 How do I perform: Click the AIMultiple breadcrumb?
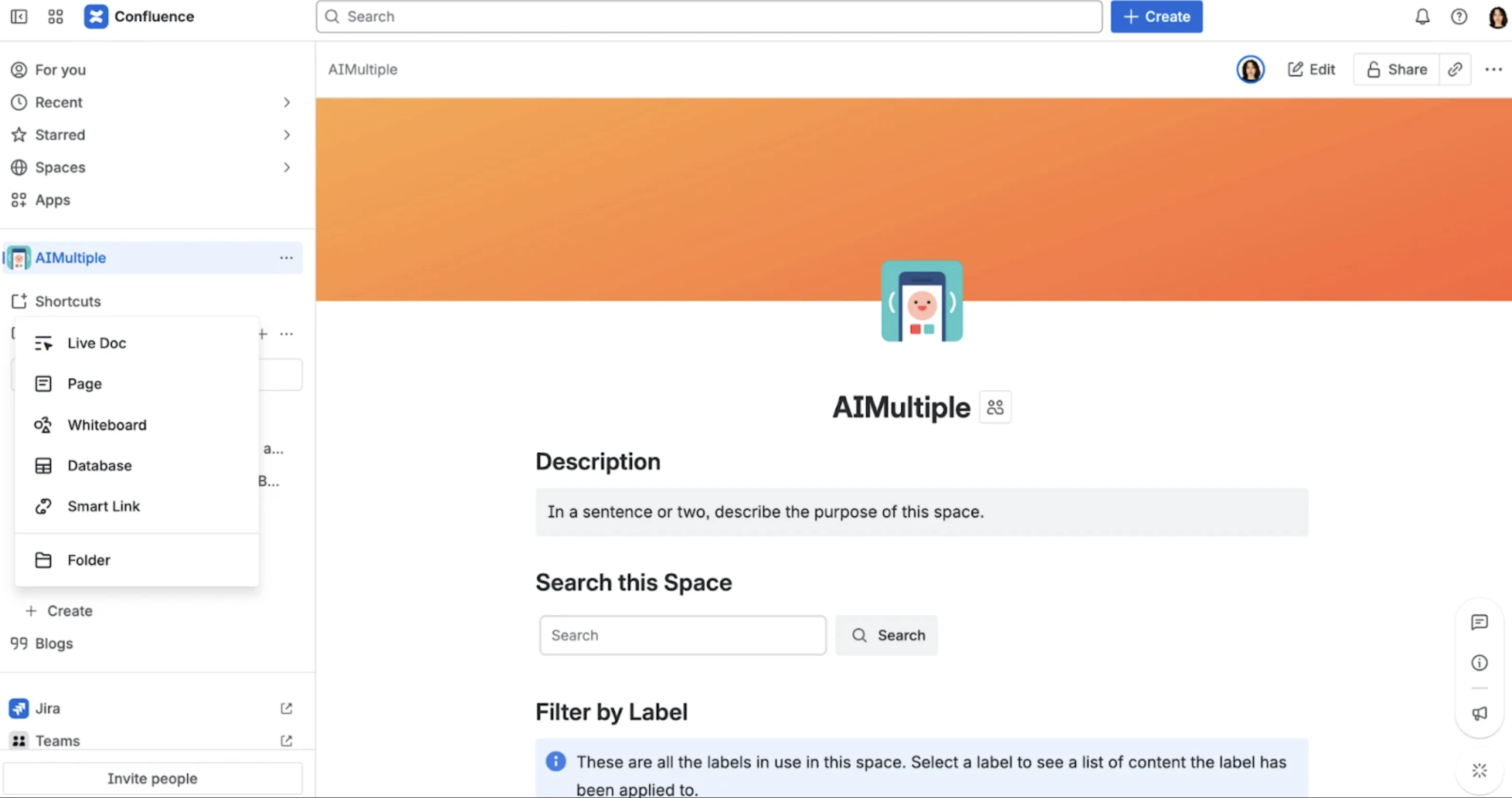(x=363, y=69)
